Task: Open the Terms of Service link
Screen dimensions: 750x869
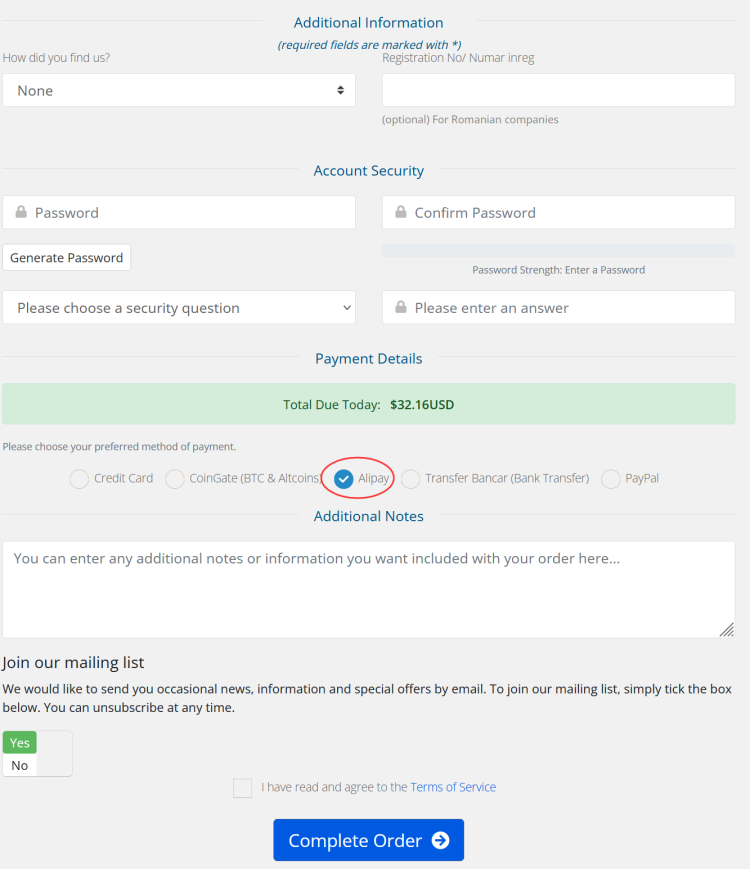Action: coord(453,787)
